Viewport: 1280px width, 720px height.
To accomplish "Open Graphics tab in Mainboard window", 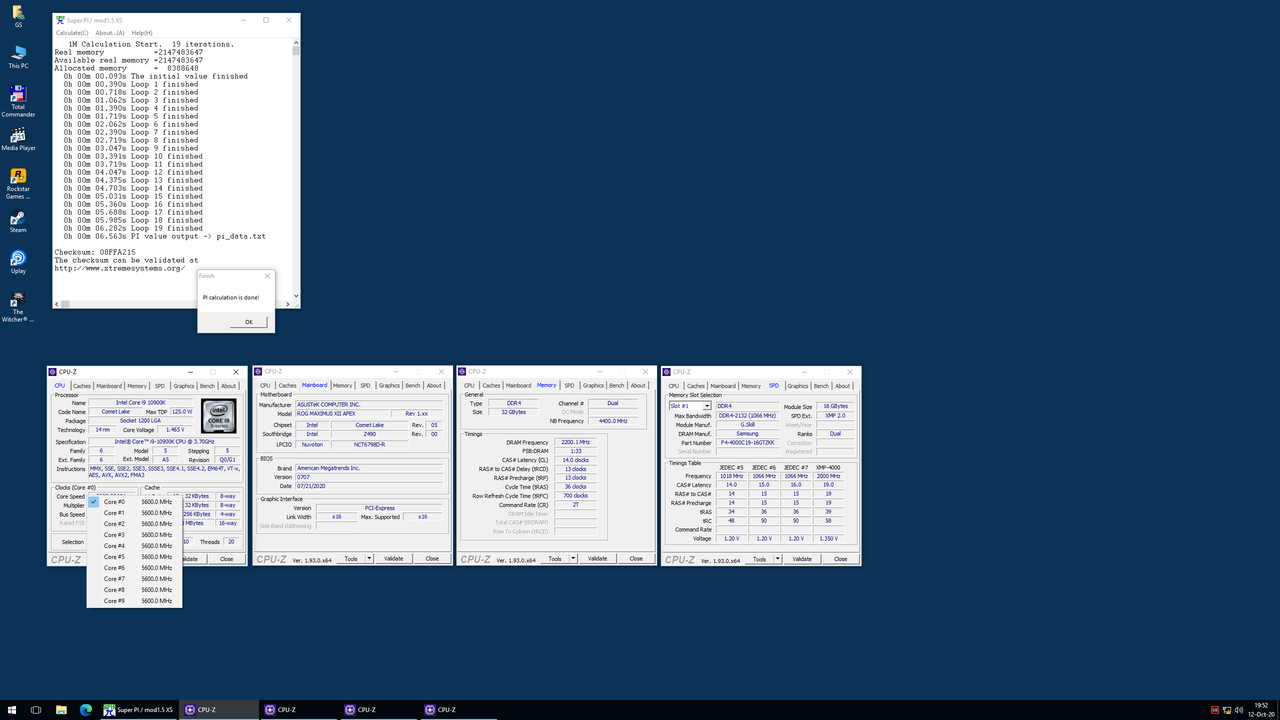I will tap(389, 386).
